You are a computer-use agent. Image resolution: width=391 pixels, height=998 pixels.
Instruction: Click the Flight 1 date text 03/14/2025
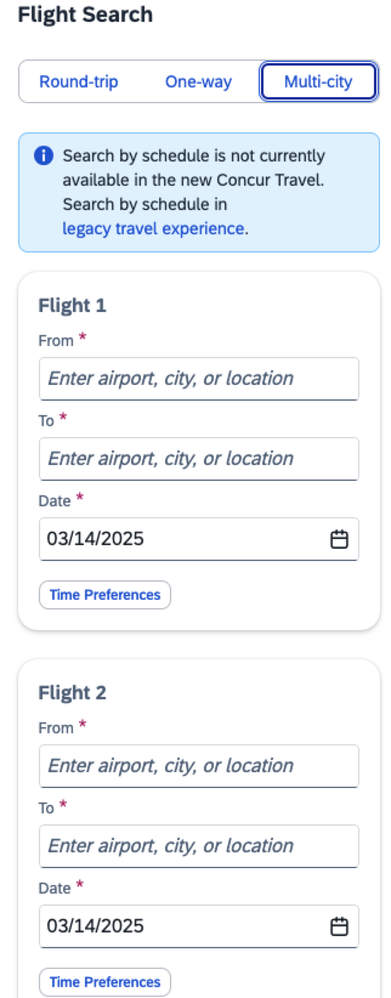coord(96,539)
